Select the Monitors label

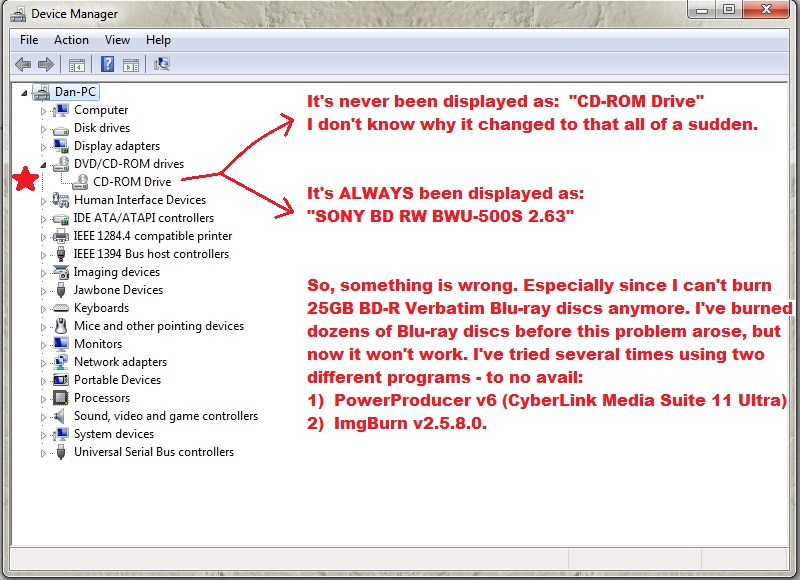point(98,344)
